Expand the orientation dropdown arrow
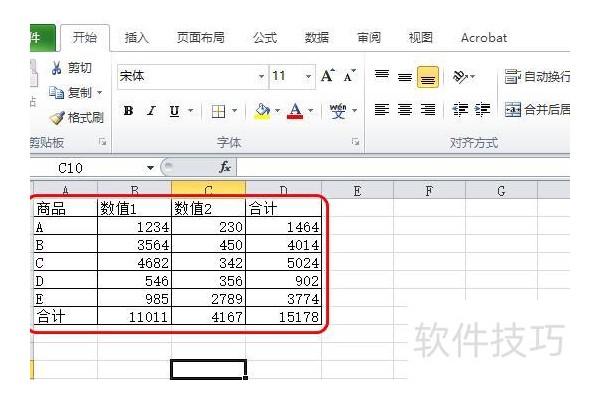 (x=473, y=77)
